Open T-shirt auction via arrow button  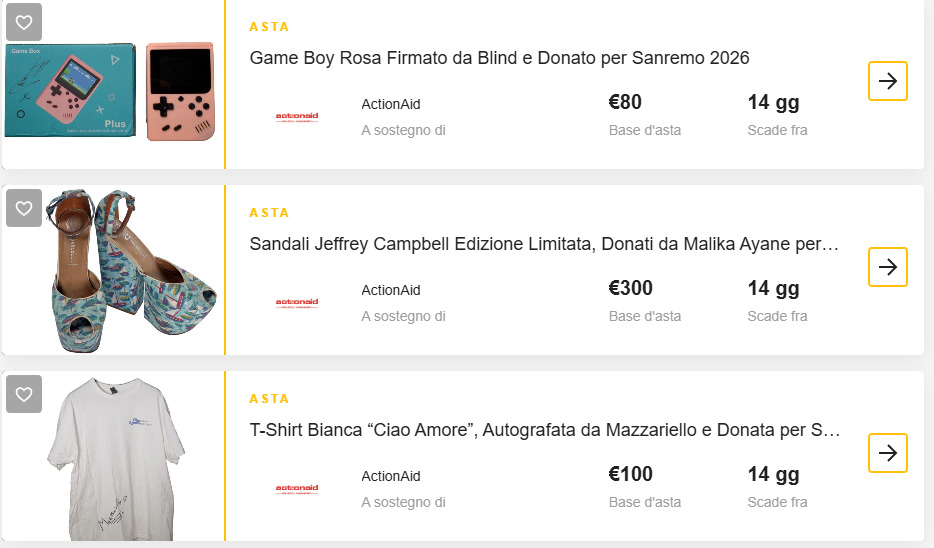[887, 453]
